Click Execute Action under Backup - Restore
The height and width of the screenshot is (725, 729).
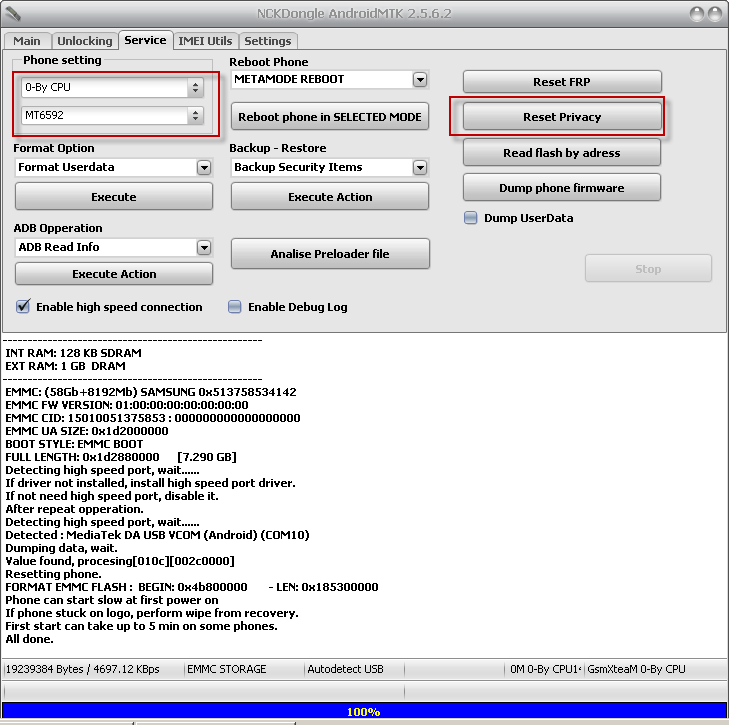point(330,197)
